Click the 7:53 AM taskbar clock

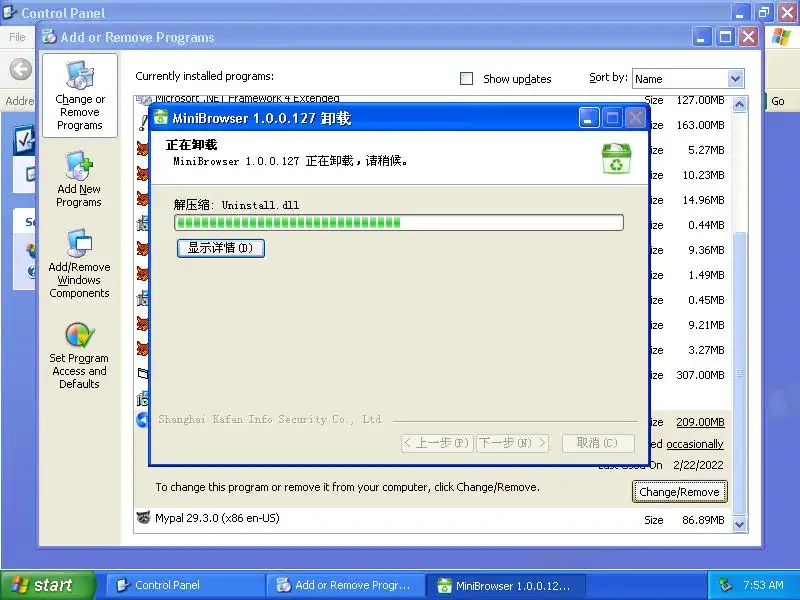pyautogui.click(x=763, y=585)
